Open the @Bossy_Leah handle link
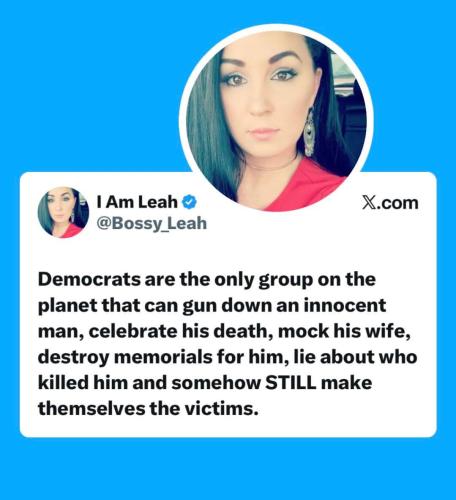This screenshot has width=456, height=500. (152, 223)
